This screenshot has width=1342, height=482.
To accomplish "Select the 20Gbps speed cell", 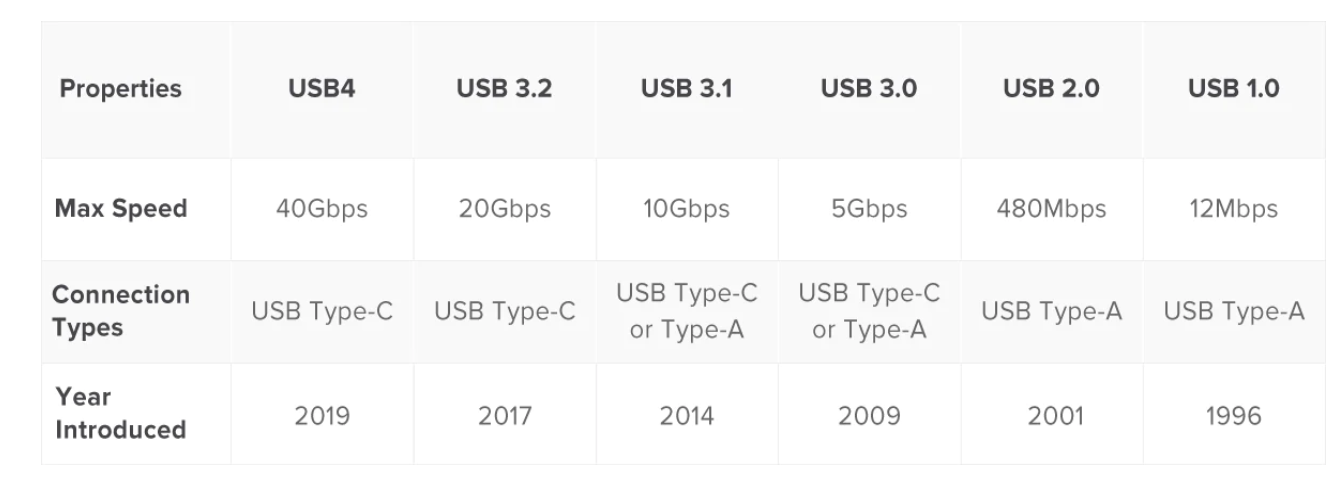I will [x=504, y=210].
